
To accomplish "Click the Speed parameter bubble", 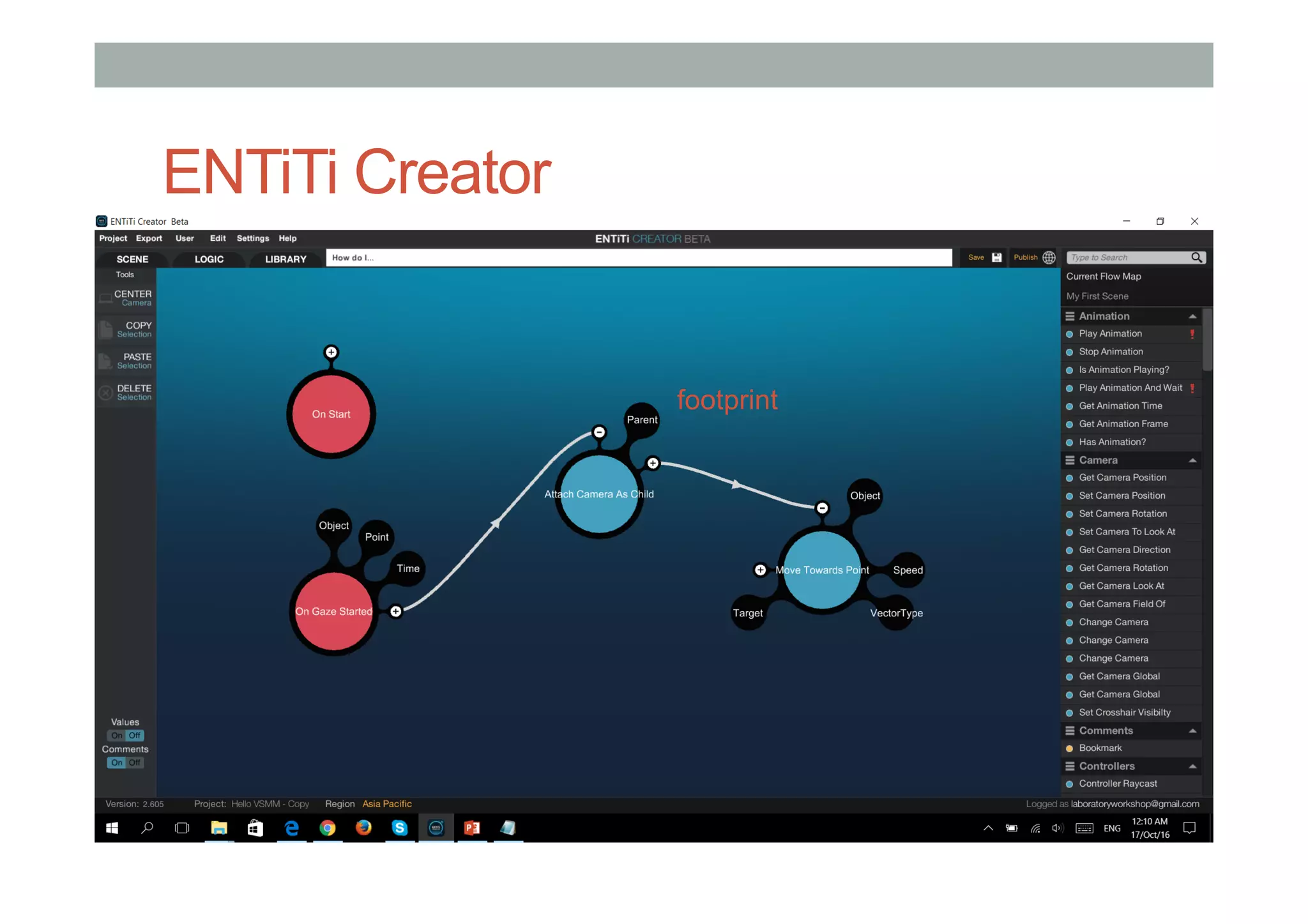I will point(908,570).
